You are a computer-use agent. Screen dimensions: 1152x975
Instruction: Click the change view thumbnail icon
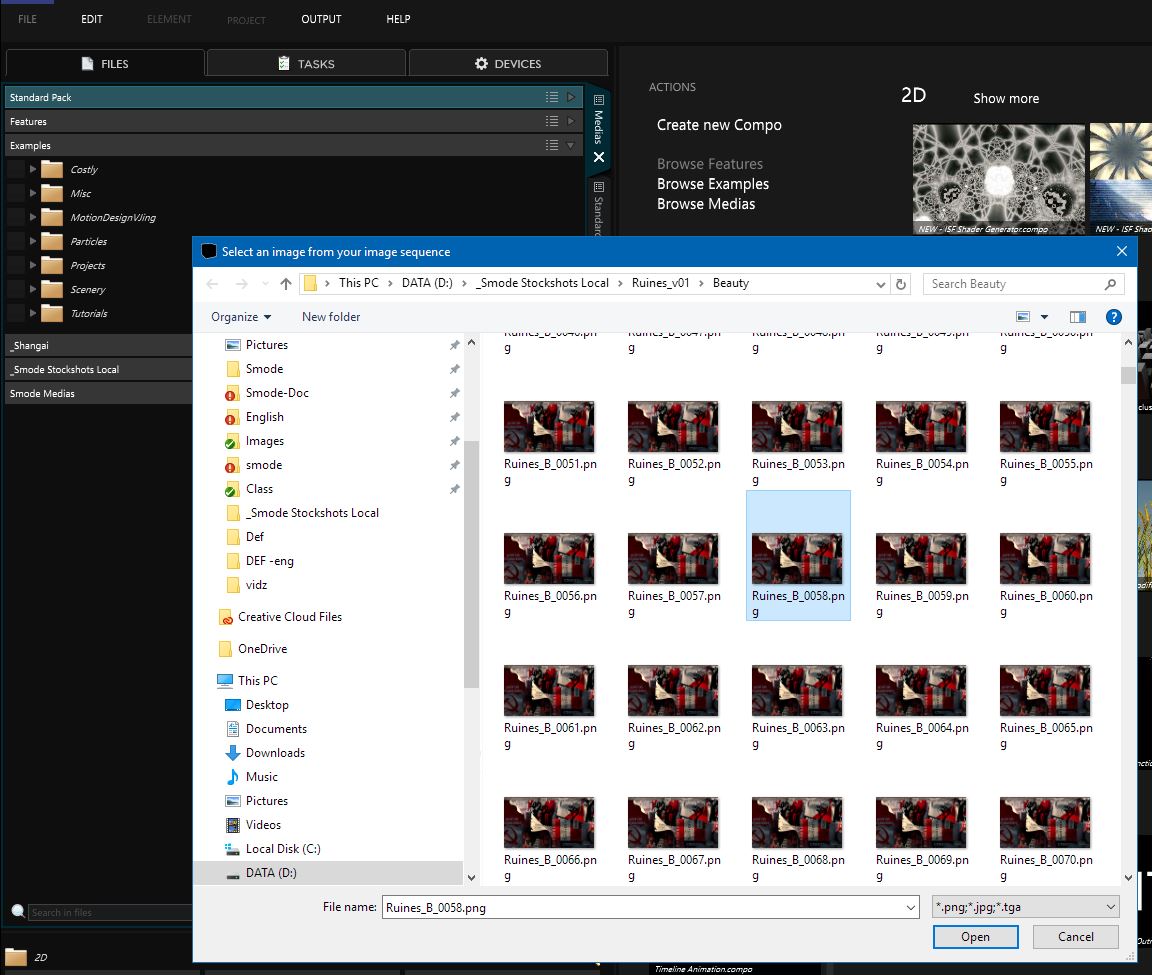1022,317
